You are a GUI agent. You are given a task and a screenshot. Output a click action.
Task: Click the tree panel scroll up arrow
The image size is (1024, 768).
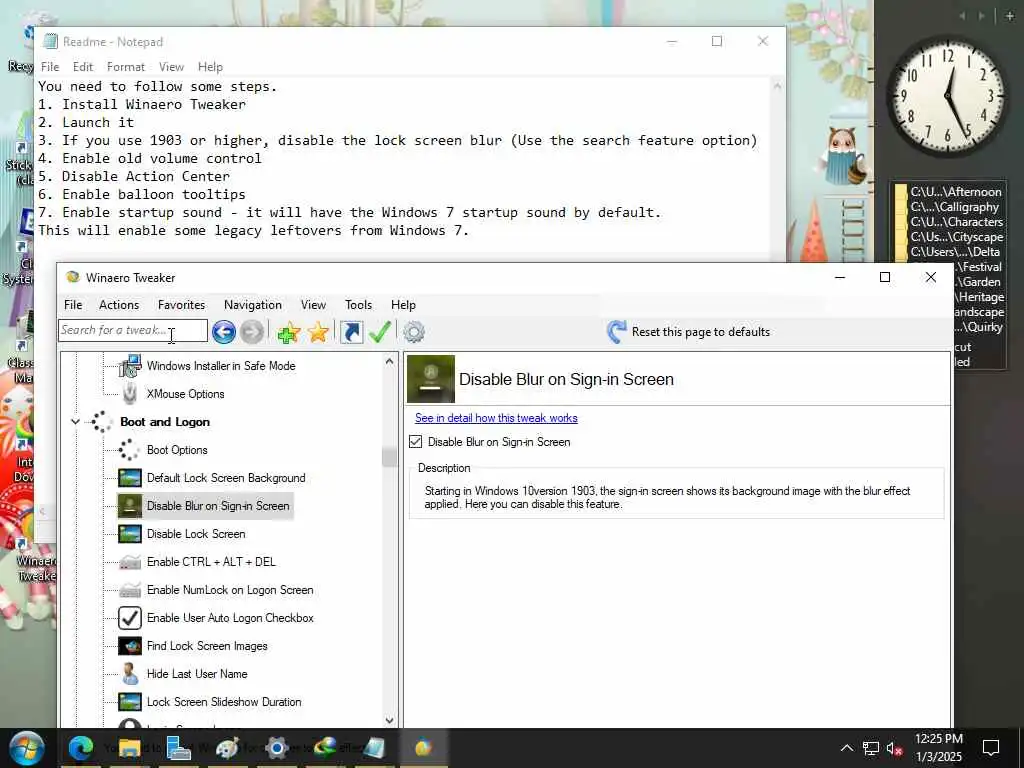click(390, 361)
